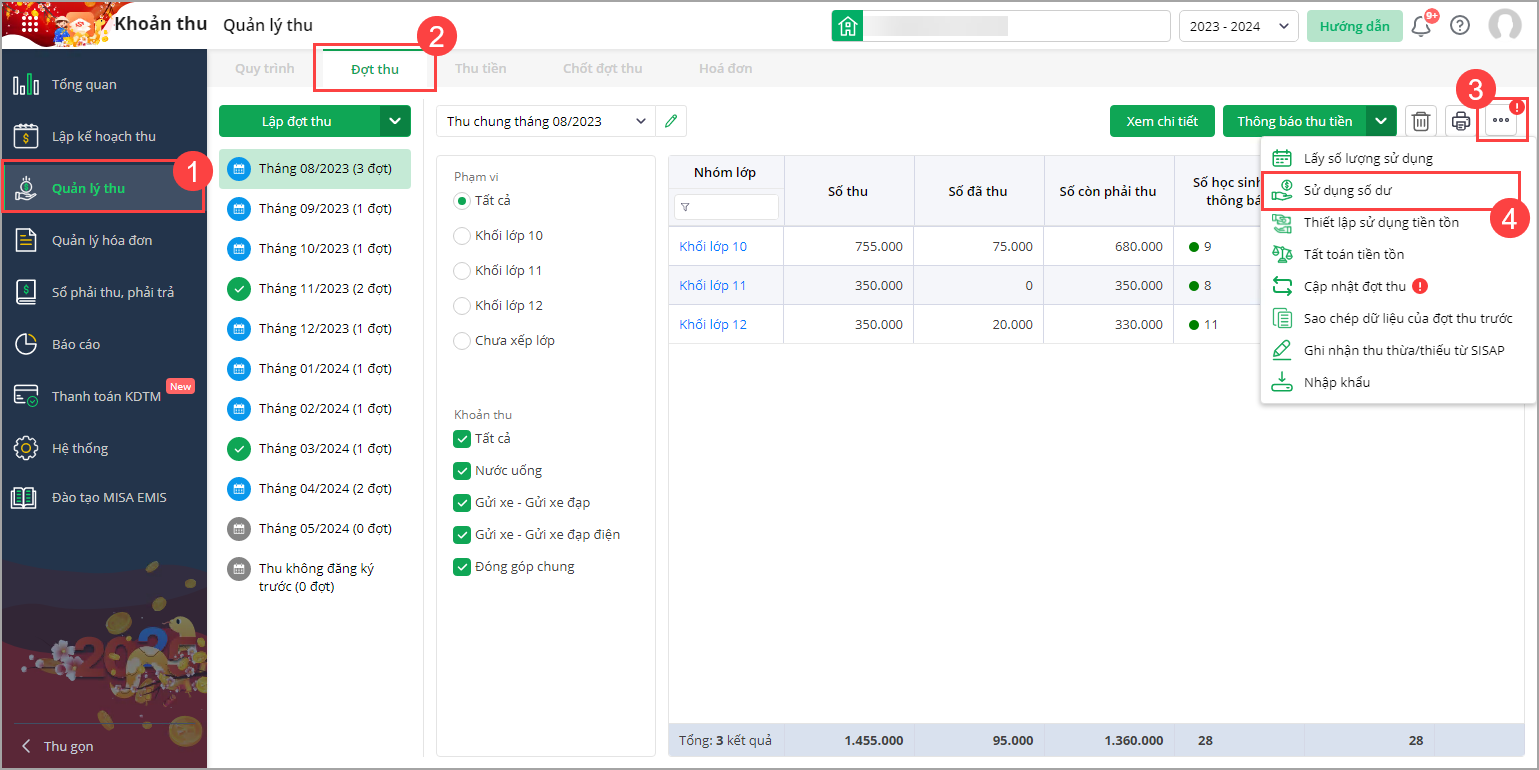Uncheck the Nước uống checkbox
1539x770 pixels.
tap(462, 471)
